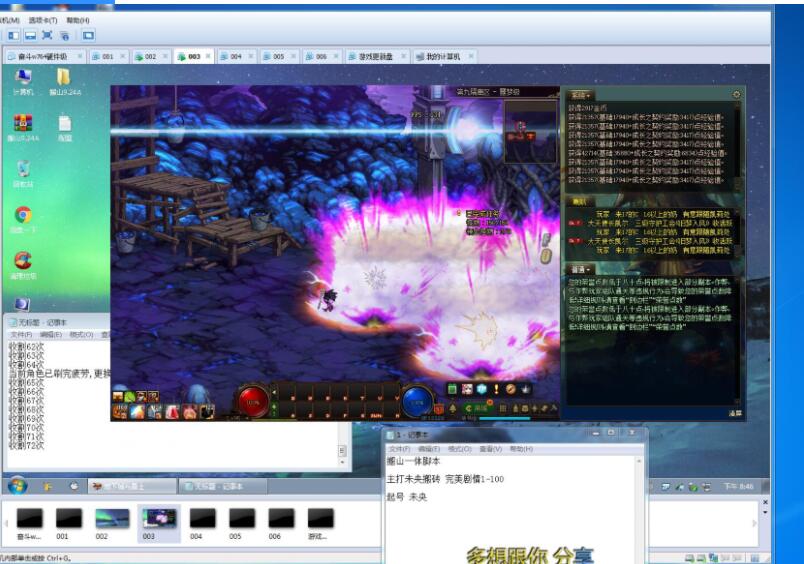Viewport: 804px width, 564px height.
Task: Open 帮助(H) menu in front Notepad
Action: 521,449
